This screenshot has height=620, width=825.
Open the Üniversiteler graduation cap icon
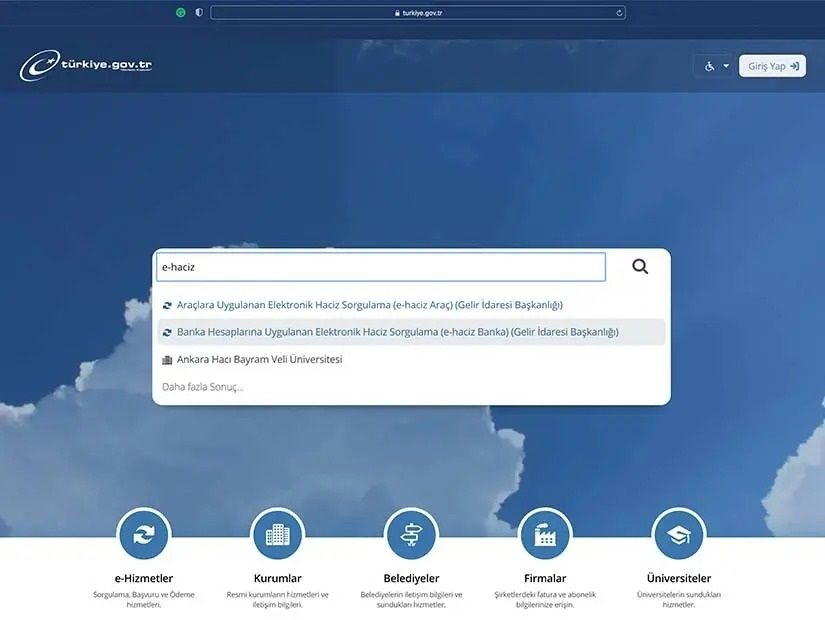point(678,535)
